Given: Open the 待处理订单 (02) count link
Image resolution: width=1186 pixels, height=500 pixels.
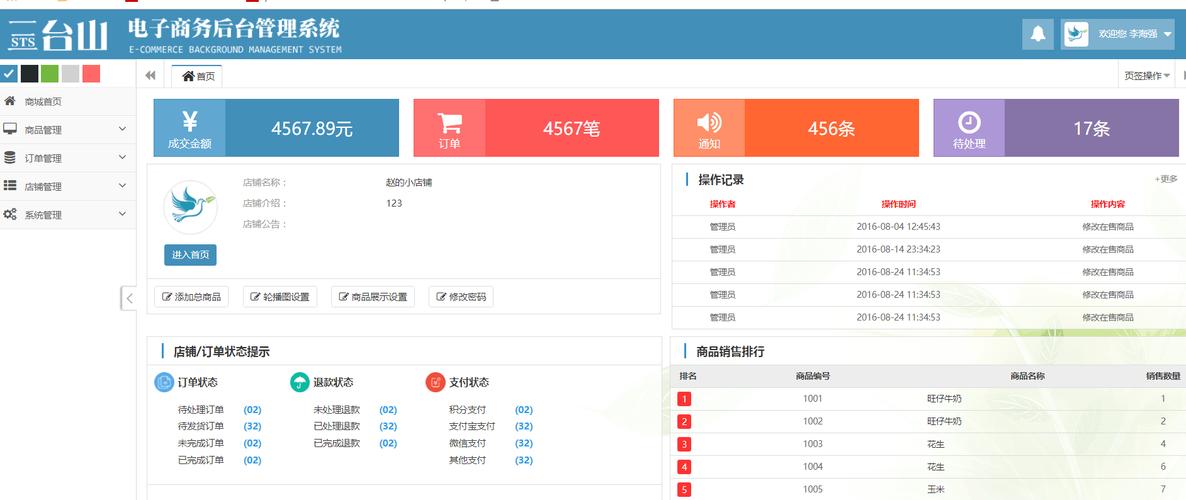Looking at the screenshot, I should (x=253, y=410).
